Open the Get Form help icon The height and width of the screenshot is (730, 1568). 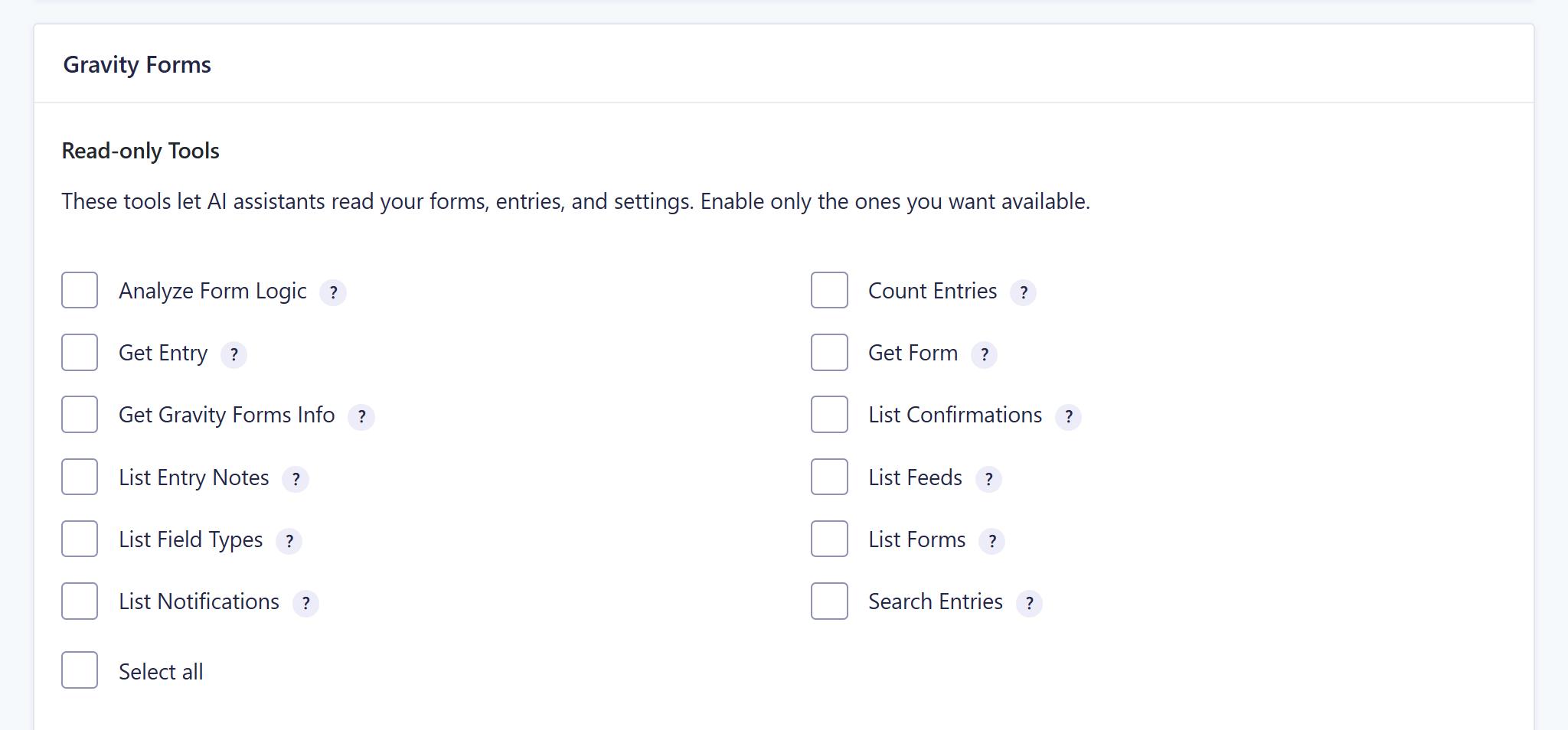point(985,354)
